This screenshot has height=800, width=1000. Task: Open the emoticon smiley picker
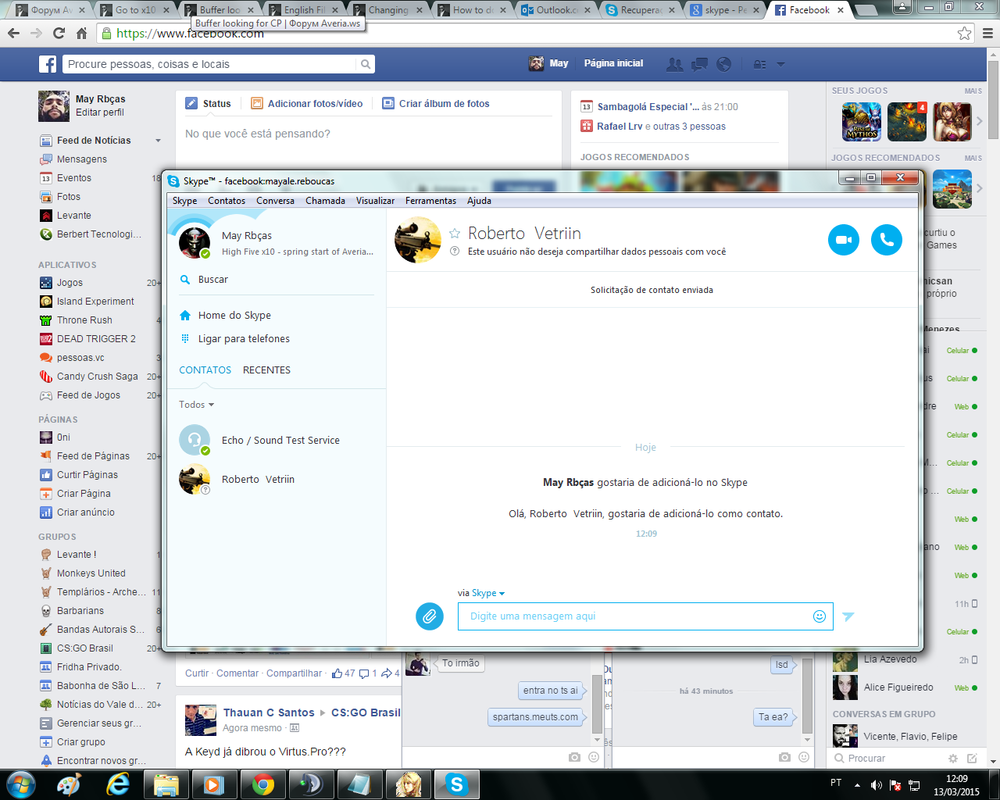820,616
